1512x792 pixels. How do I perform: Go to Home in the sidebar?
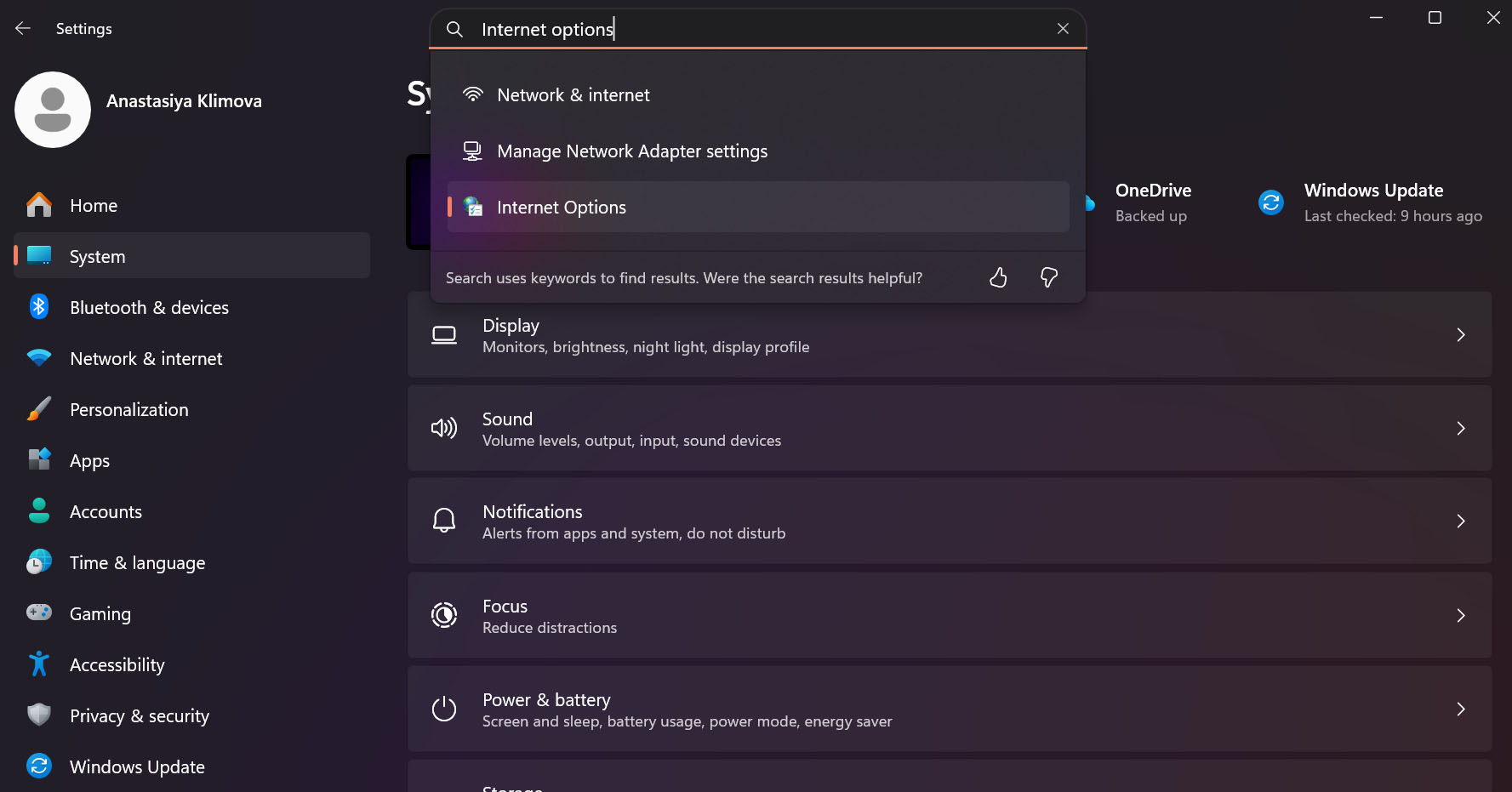click(192, 205)
